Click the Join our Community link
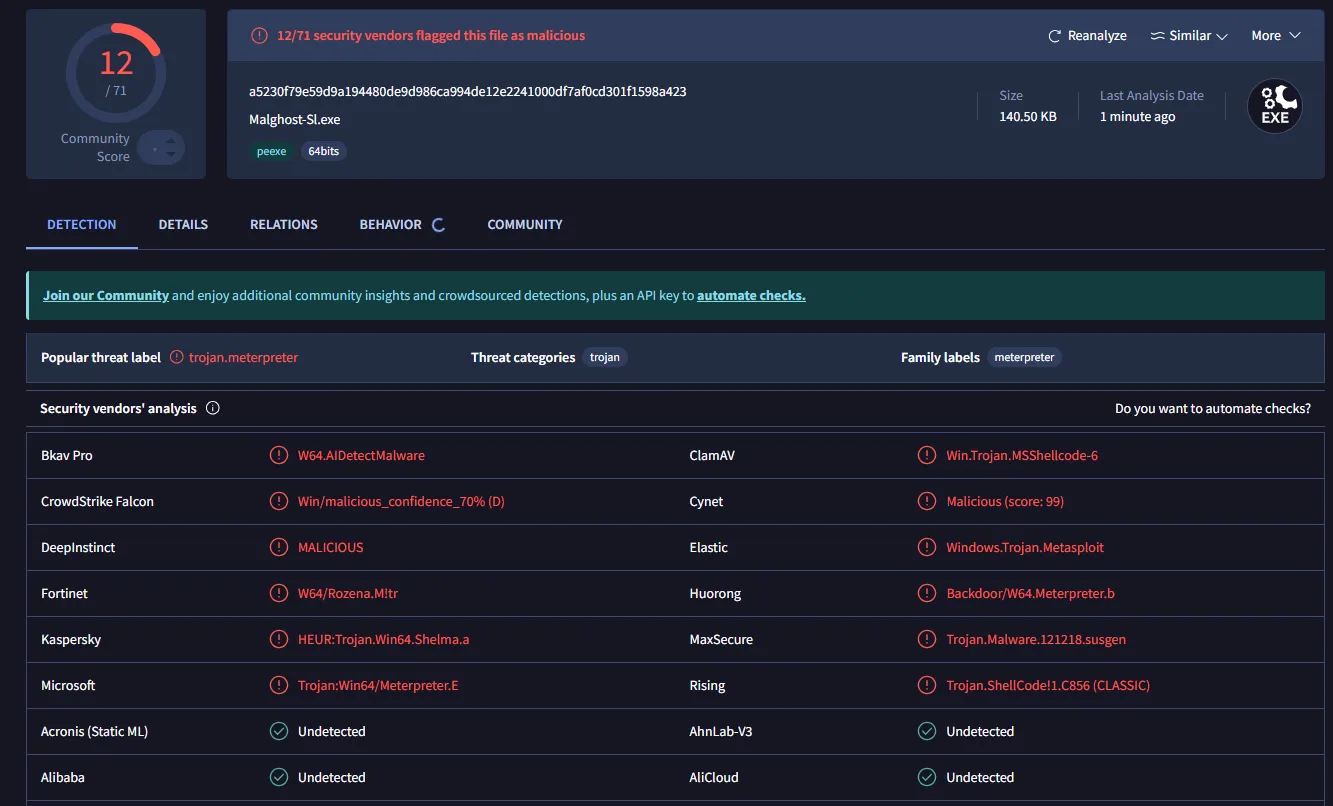Viewport: 1333px width, 806px height. coord(105,295)
